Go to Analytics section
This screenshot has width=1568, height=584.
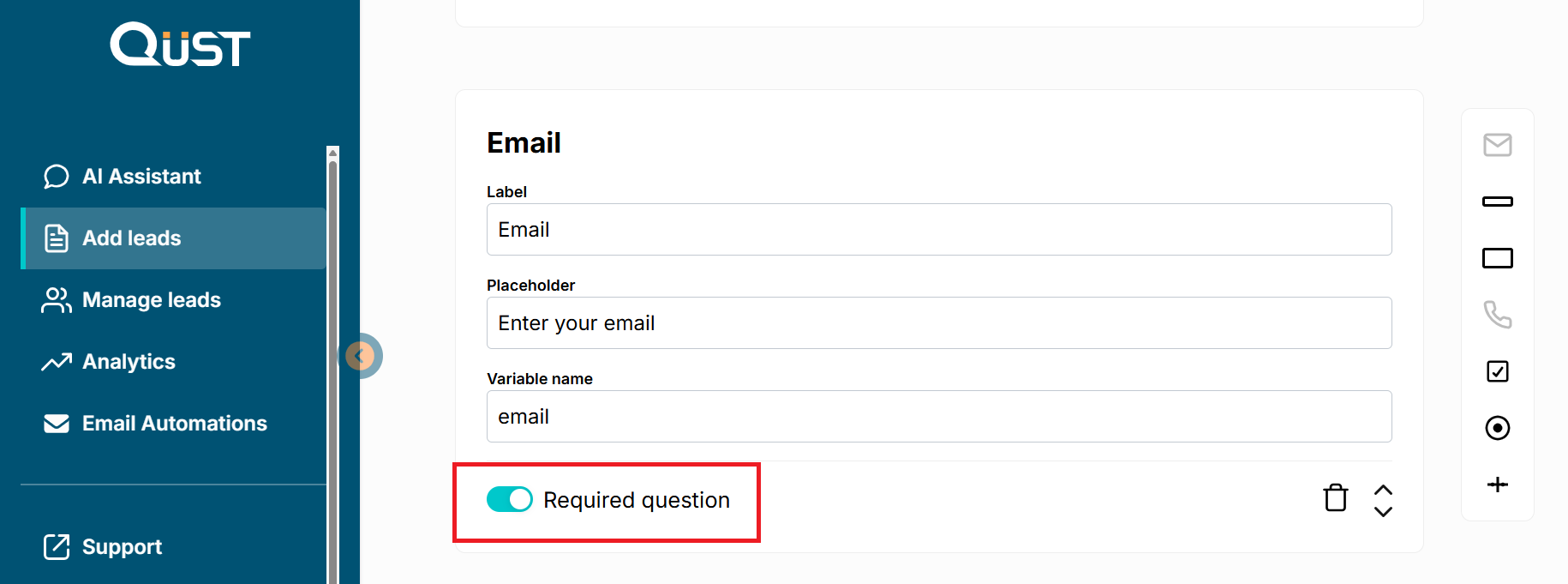[x=129, y=362]
